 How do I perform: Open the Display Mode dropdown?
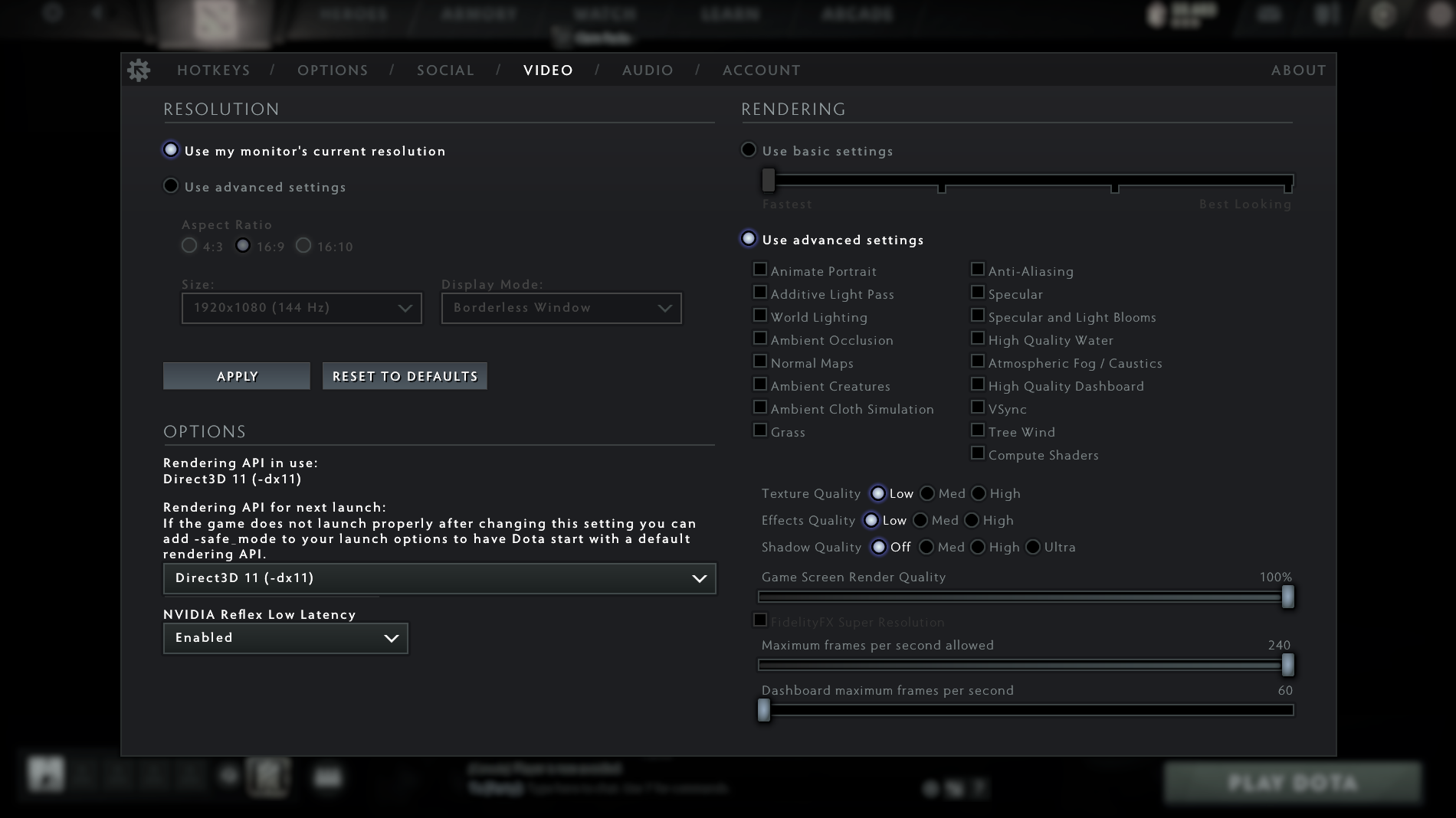tap(560, 308)
